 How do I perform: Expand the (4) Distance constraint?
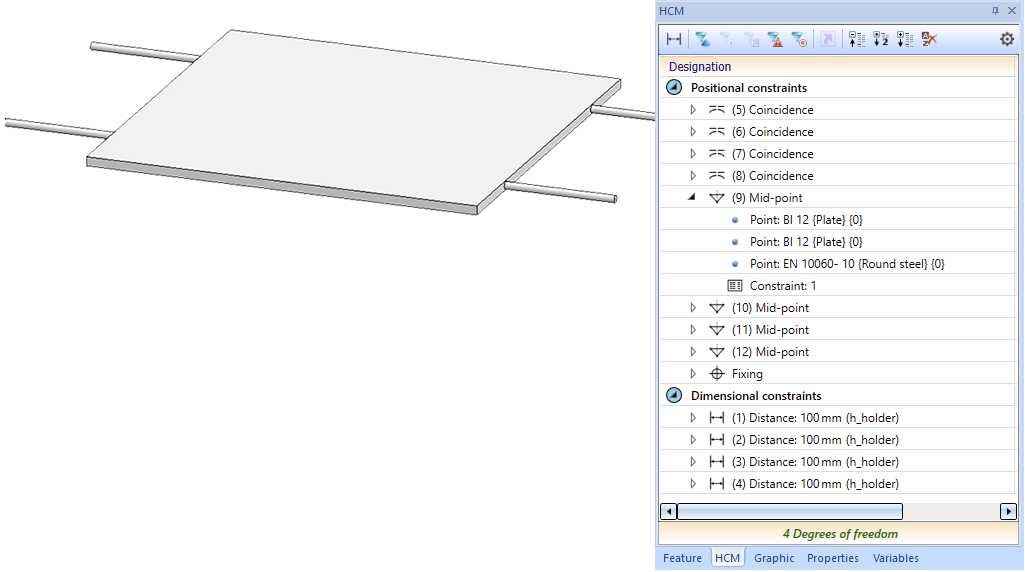coord(693,484)
